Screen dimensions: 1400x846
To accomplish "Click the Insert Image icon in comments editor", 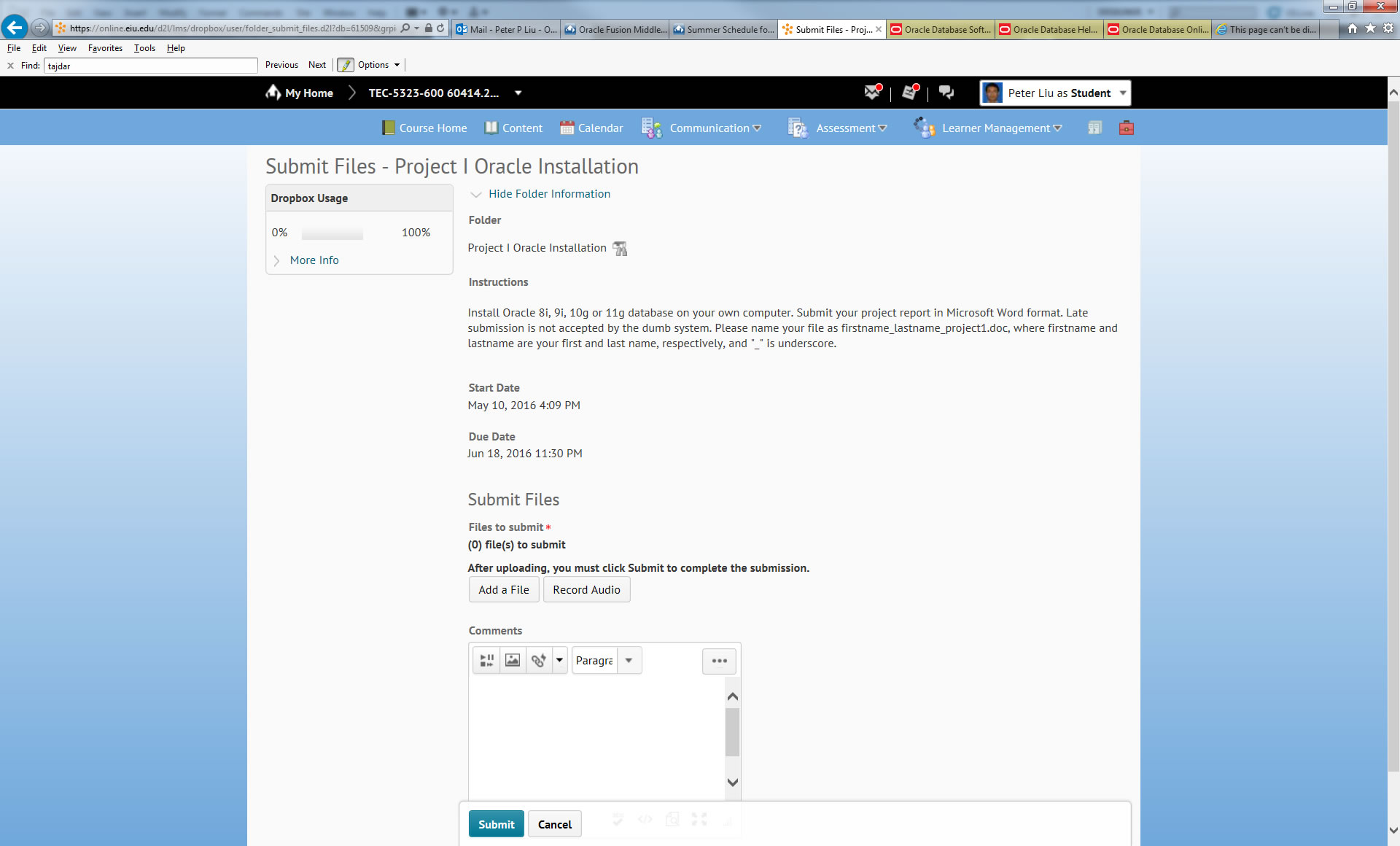I will (513, 661).
